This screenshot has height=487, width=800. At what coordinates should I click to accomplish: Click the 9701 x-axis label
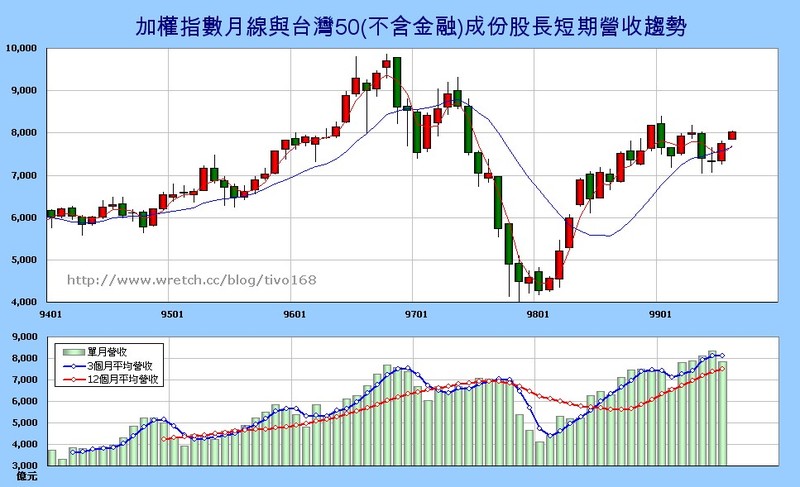click(x=416, y=314)
